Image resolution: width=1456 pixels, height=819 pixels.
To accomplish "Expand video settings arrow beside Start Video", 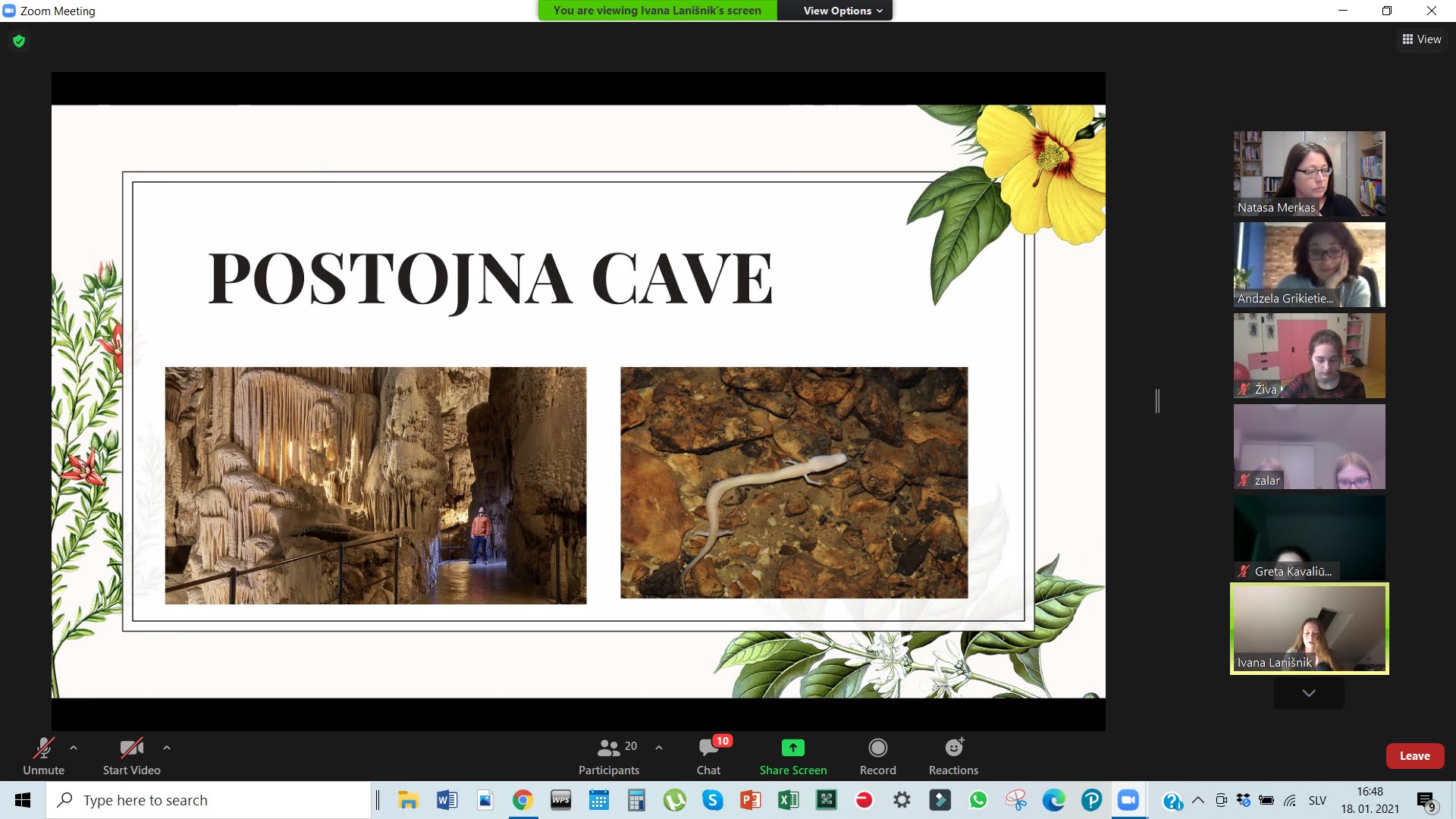I will pos(167,748).
